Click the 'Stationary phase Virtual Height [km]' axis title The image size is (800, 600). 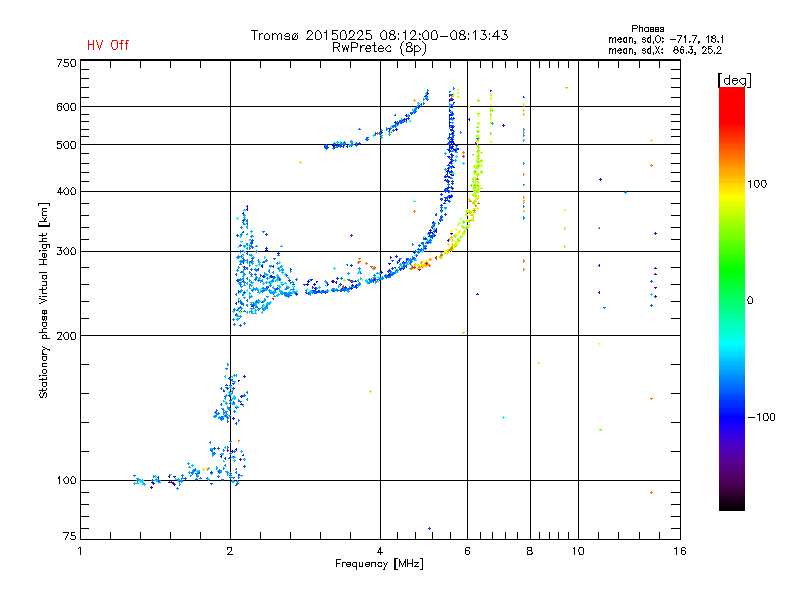click(x=44, y=300)
